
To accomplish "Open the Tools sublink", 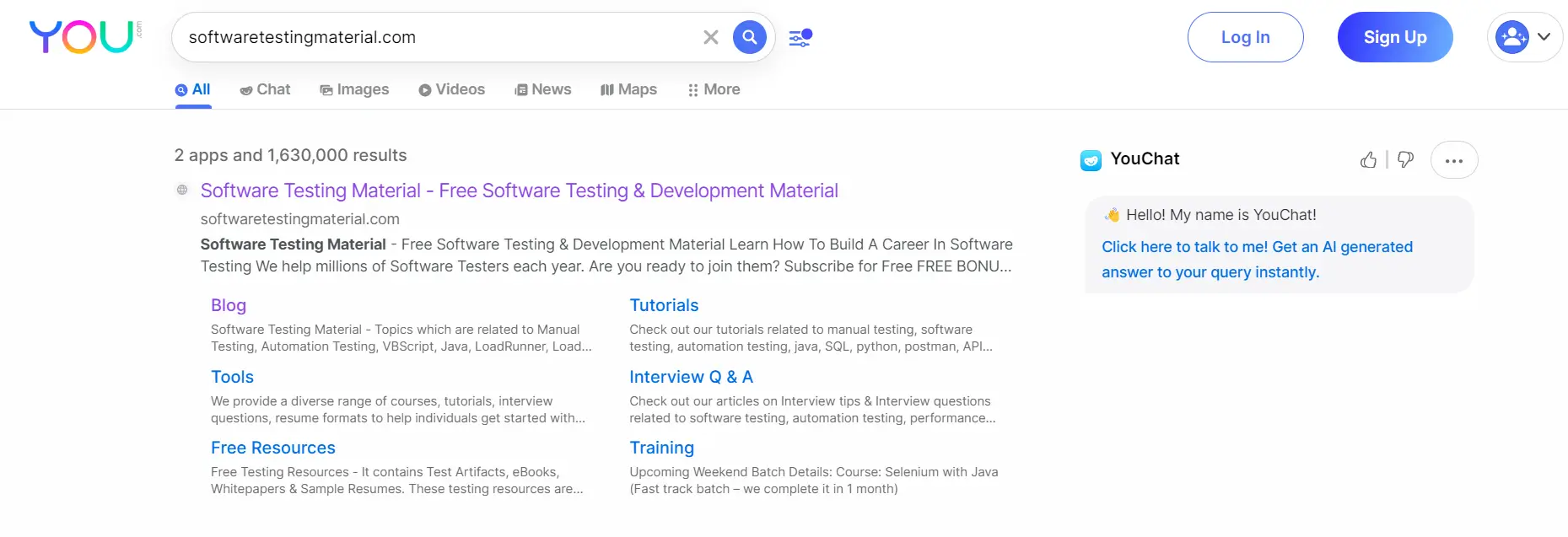I will tap(232, 377).
